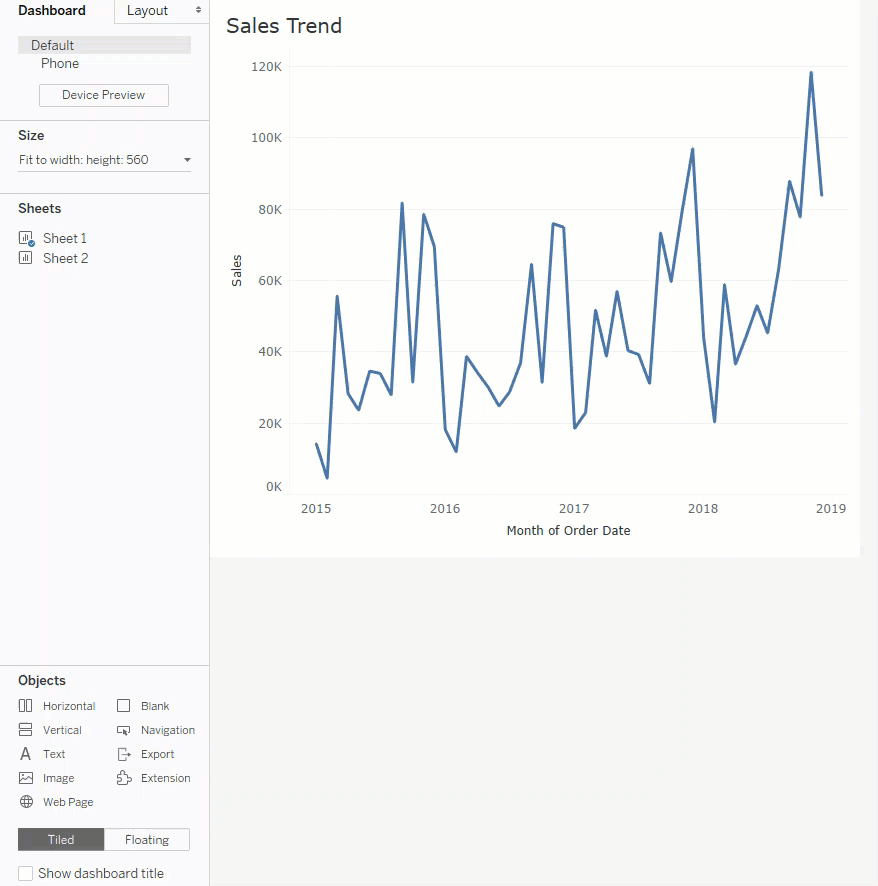
Task: Toggle Tiled layout mode
Action: click(60, 839)
